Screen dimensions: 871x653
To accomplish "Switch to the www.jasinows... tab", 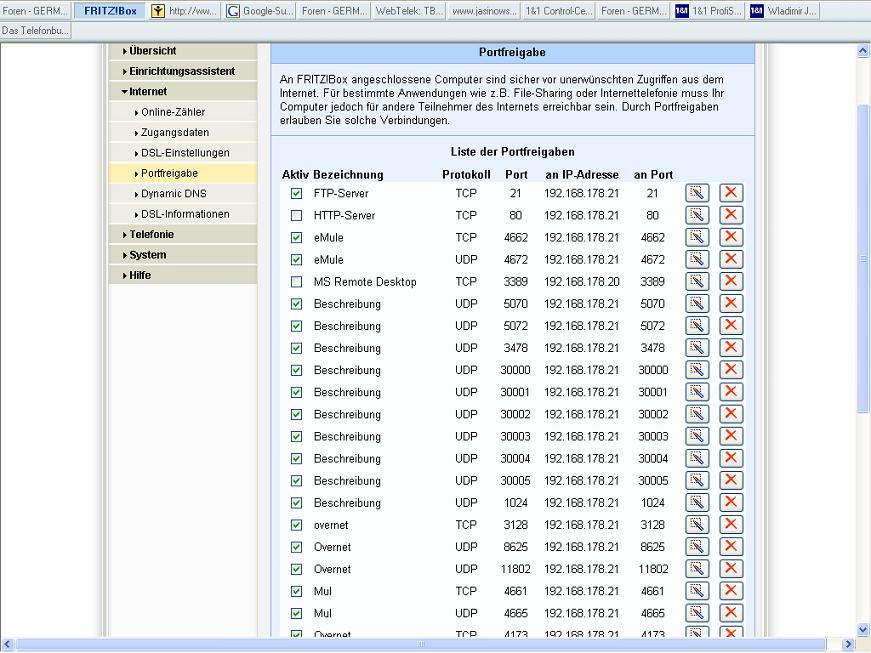I will pos(483,11).
